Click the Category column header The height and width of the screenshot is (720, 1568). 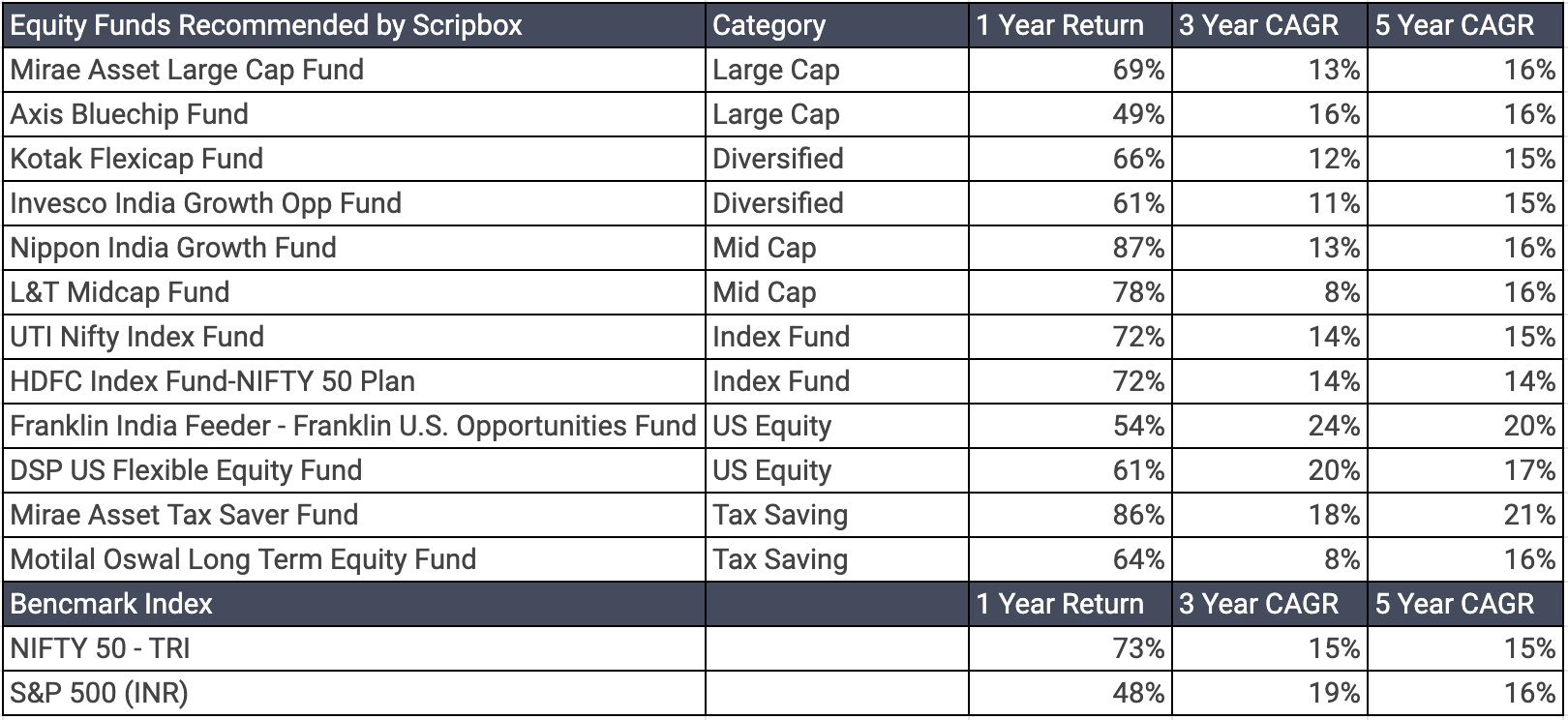[769, 25]
